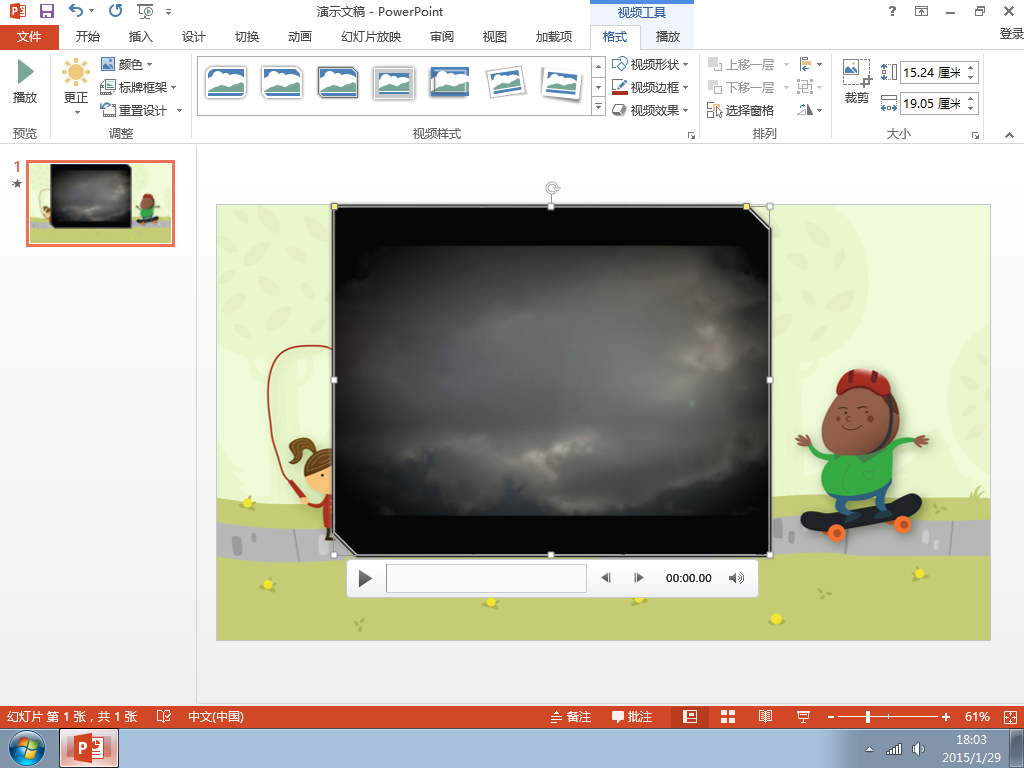
Task: Open Video Shape (视频形状) options
Action: 650,64
